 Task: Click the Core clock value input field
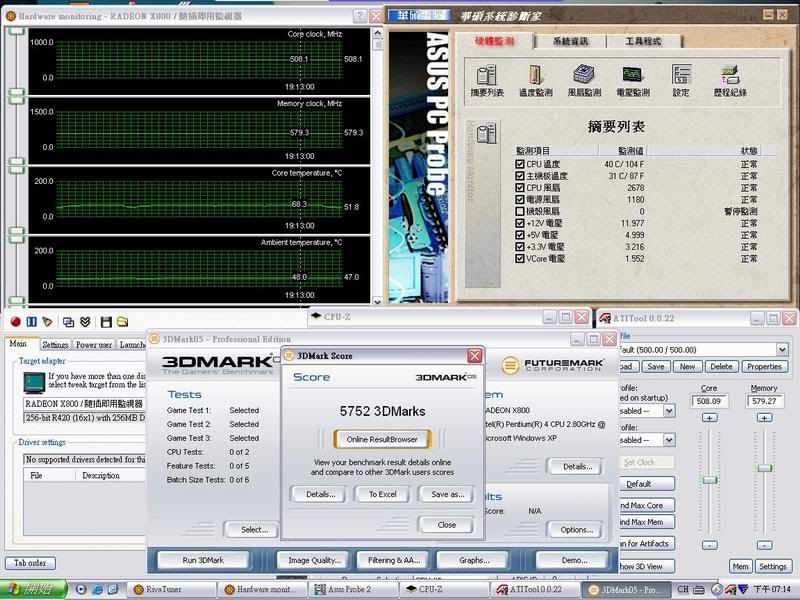click(x=709, y=402)
